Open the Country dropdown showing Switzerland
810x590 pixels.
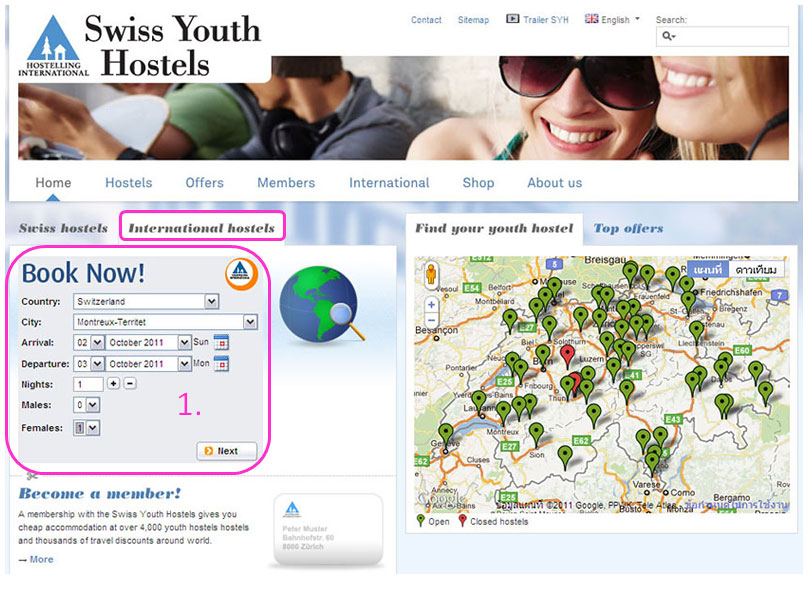tap(146, 301)
